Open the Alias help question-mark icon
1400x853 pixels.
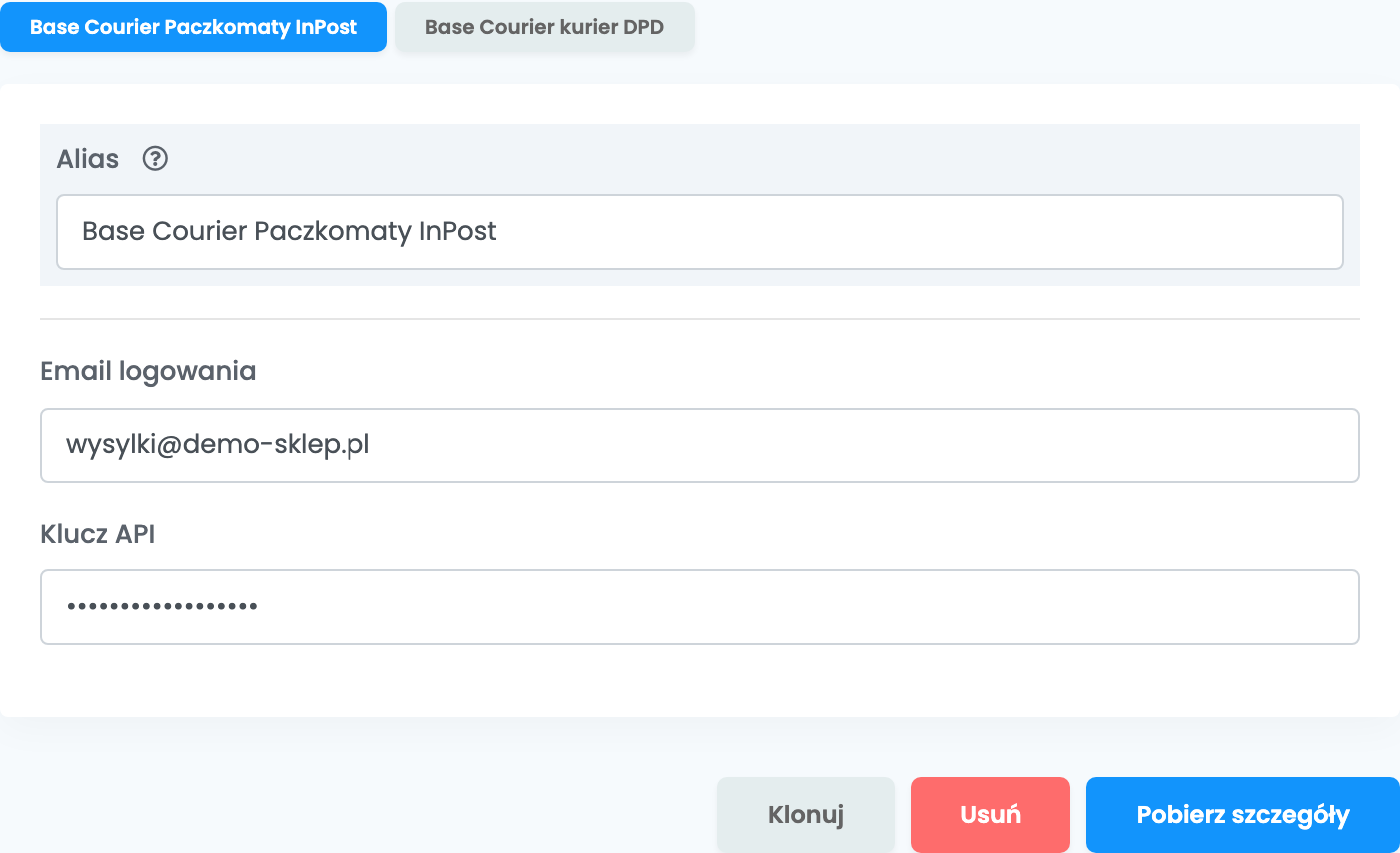[155, 158]
